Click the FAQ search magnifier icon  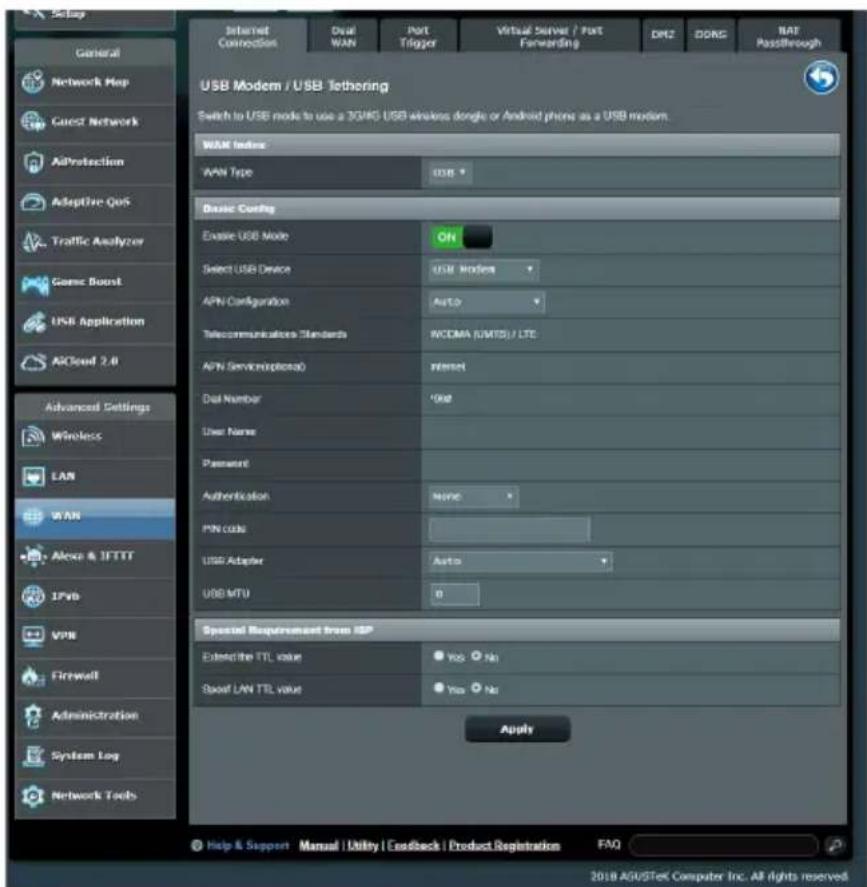pos(835,846)
